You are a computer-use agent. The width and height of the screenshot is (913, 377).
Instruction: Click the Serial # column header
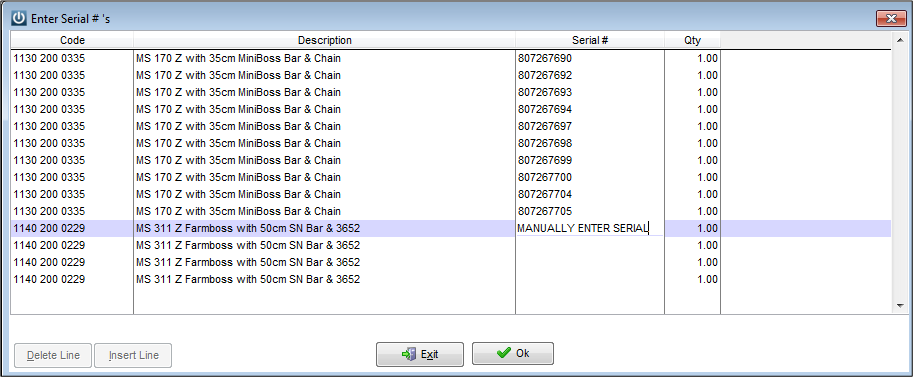tap(590, 40)
